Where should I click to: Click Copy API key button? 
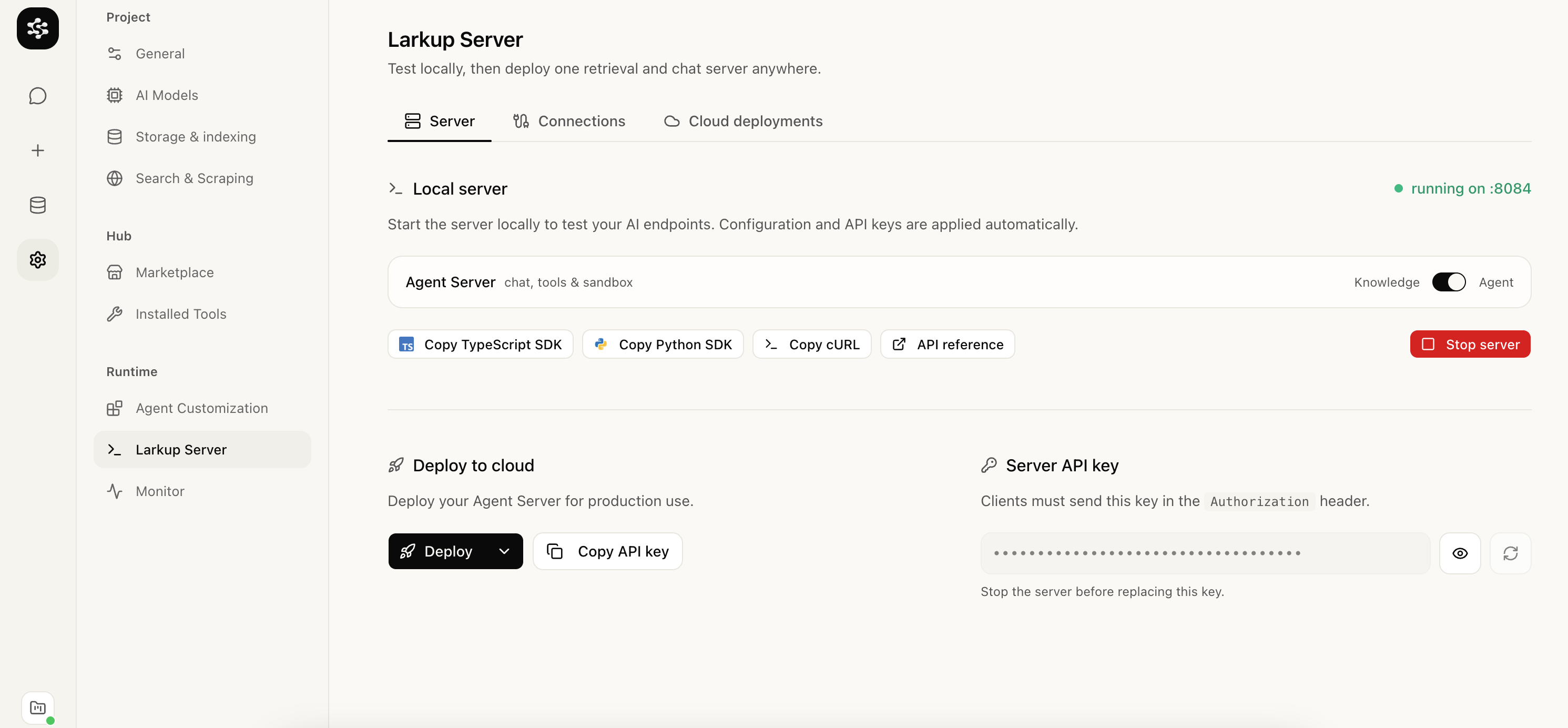[x=607, y=551]
